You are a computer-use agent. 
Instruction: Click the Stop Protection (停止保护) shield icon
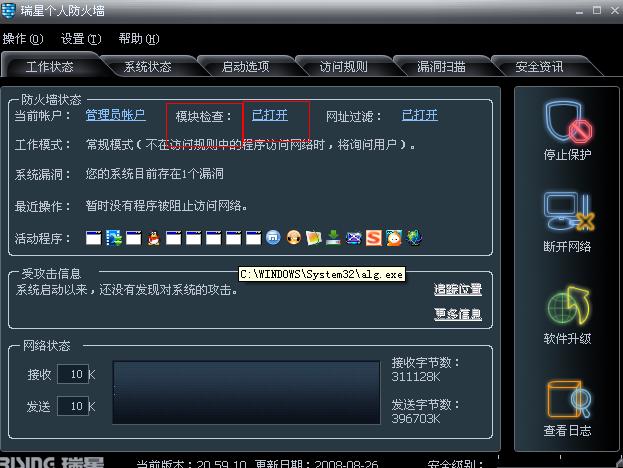[x=568, y=122]
